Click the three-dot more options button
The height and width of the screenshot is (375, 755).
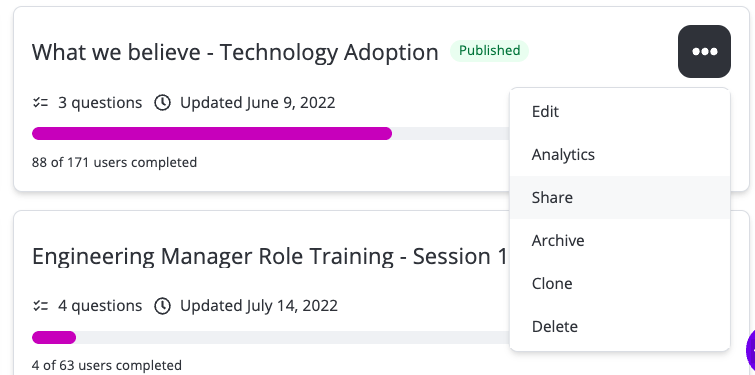[x=704, y=52]
